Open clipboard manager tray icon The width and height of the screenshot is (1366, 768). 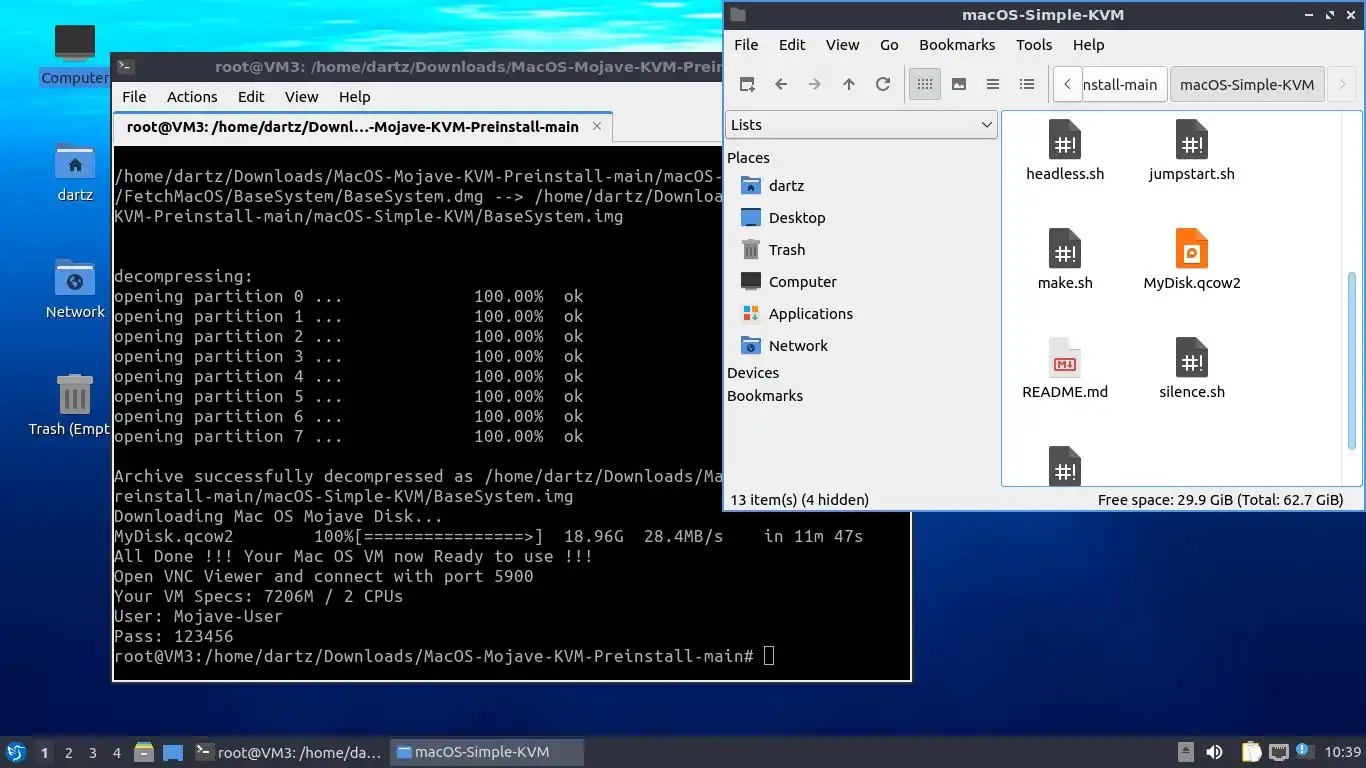[1251, 752]
